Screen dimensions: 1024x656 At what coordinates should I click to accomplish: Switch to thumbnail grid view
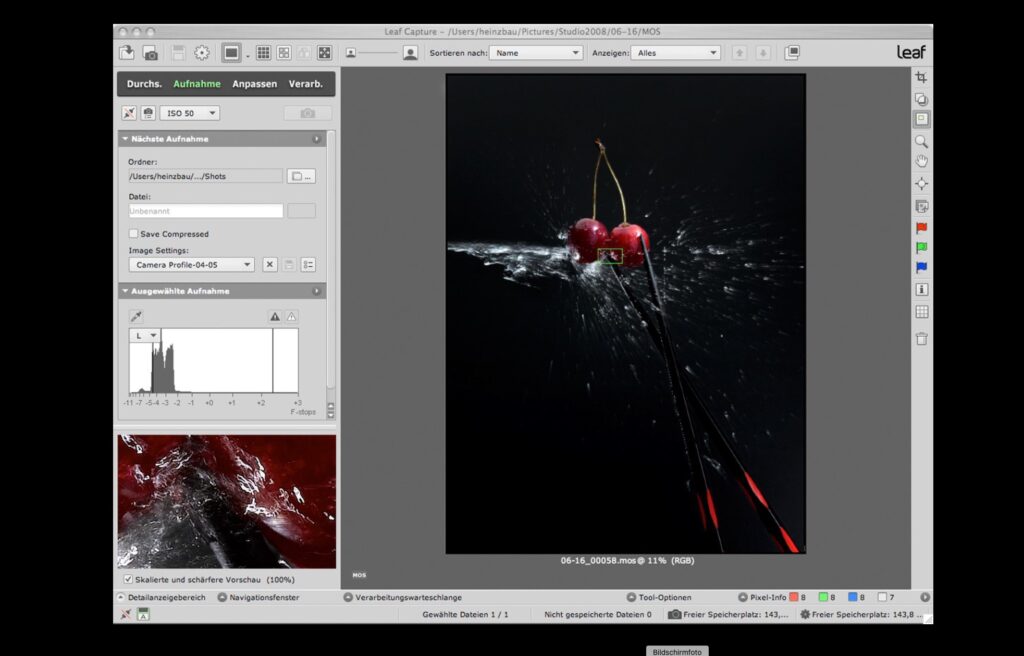[263, 53]
